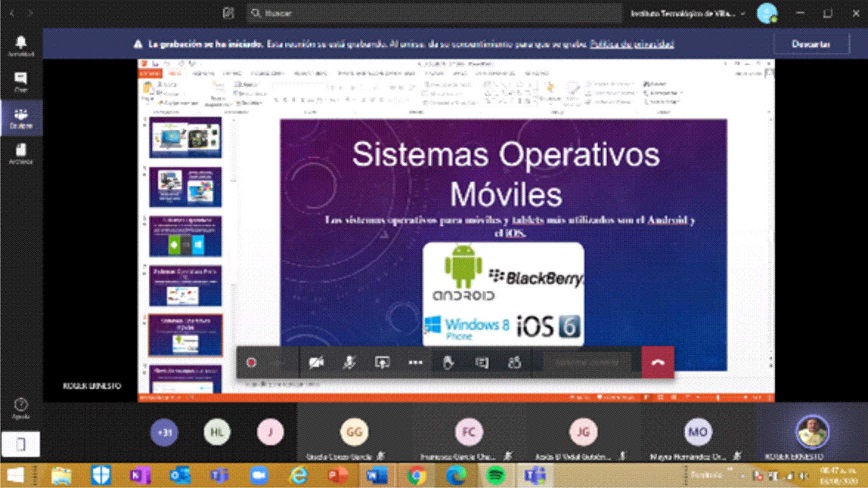This screenshot has width=868, height=488.
Task: Click the FC participant tile
Action: point(469,433)
